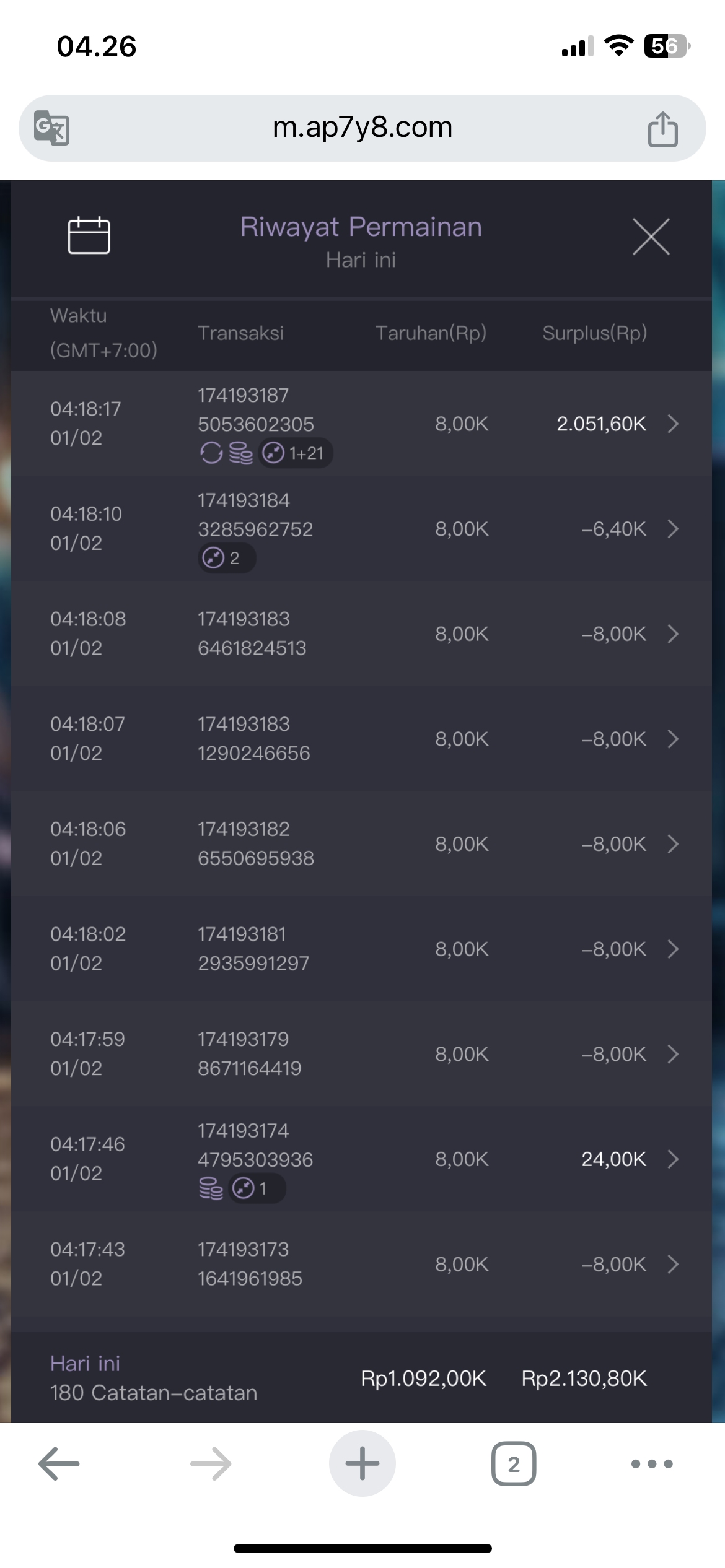Tap the share icon in address bar
This screenshot has width=725, height=1568.
click(662, 129)
